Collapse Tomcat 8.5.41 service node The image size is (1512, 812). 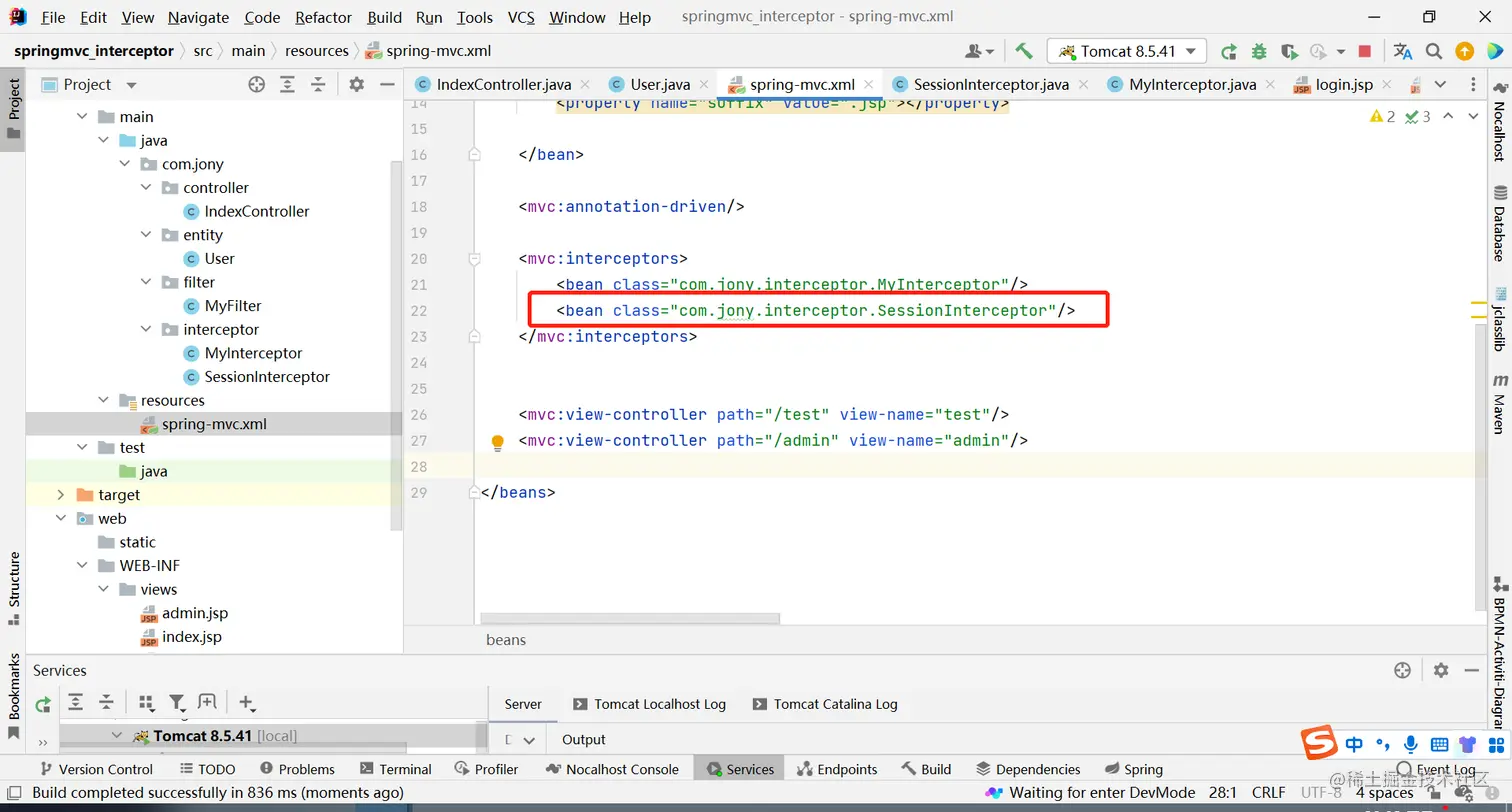click(118, 736)
